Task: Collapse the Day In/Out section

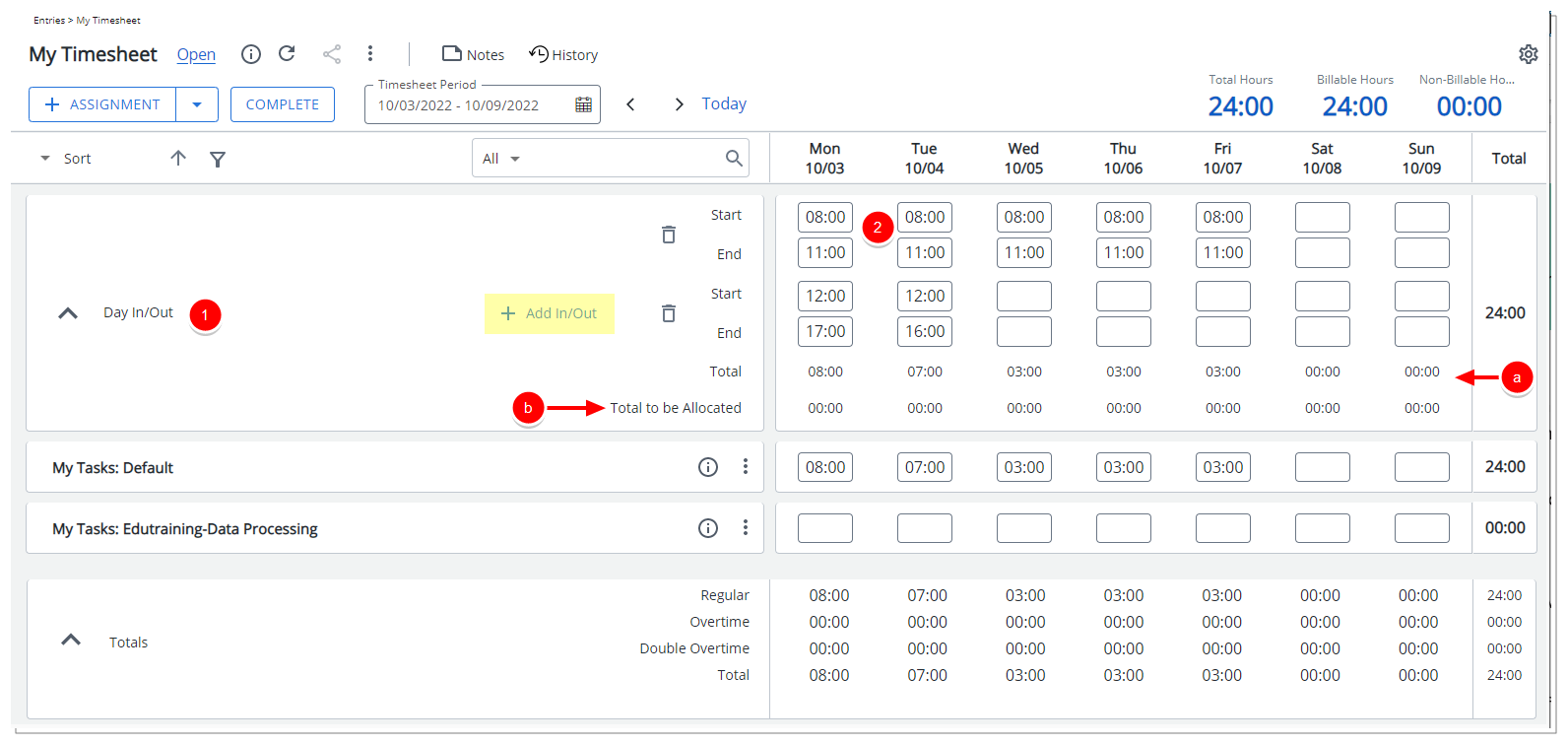Action: [68, 313]
